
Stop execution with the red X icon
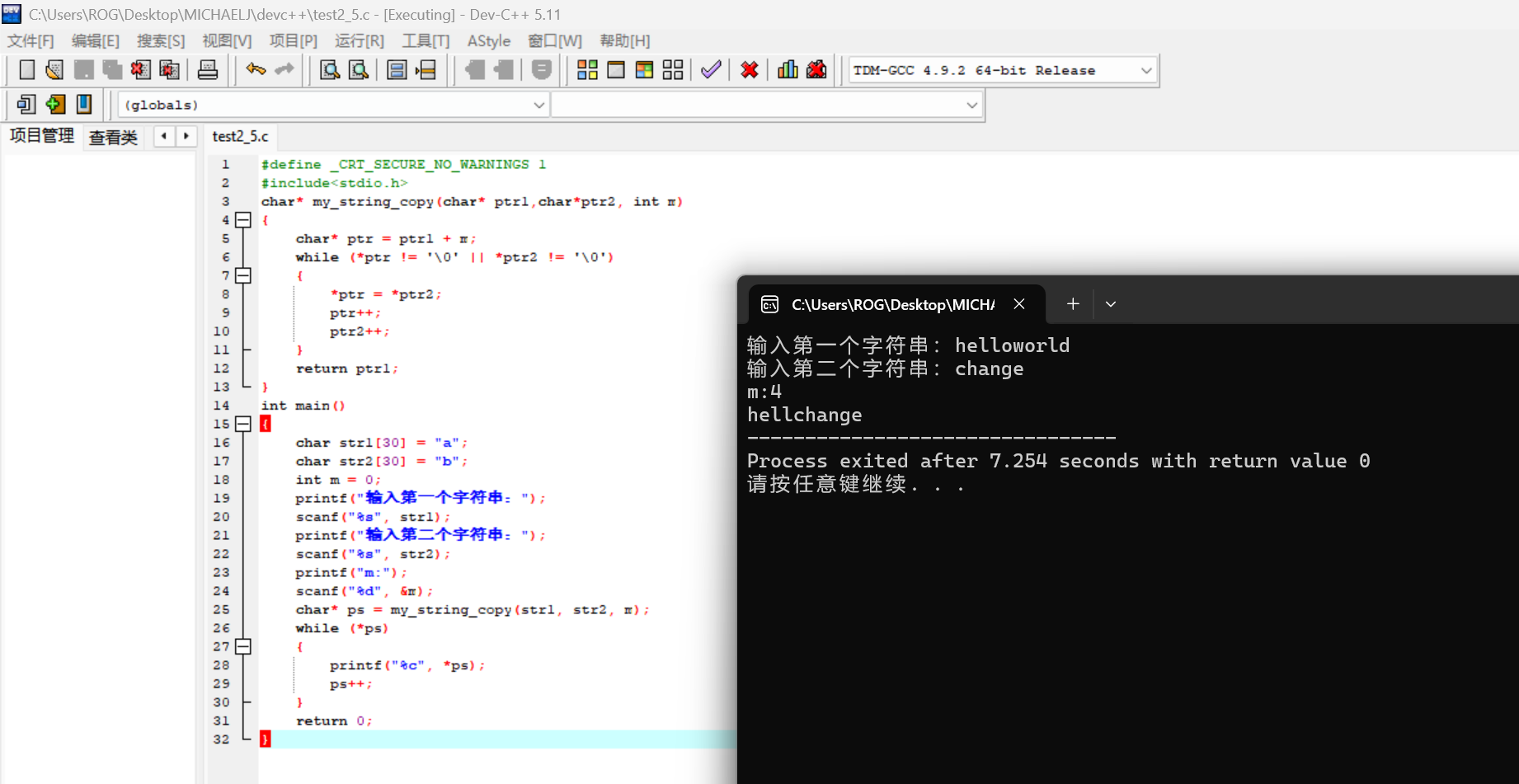pos(750,70)
